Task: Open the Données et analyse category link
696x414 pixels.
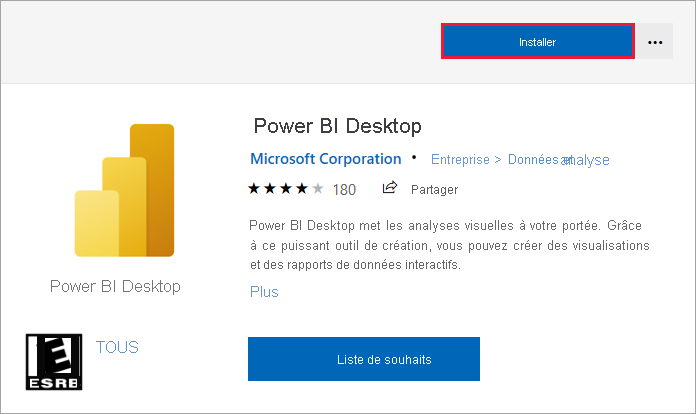Action: pyautogui.click(x=558, y=160)
